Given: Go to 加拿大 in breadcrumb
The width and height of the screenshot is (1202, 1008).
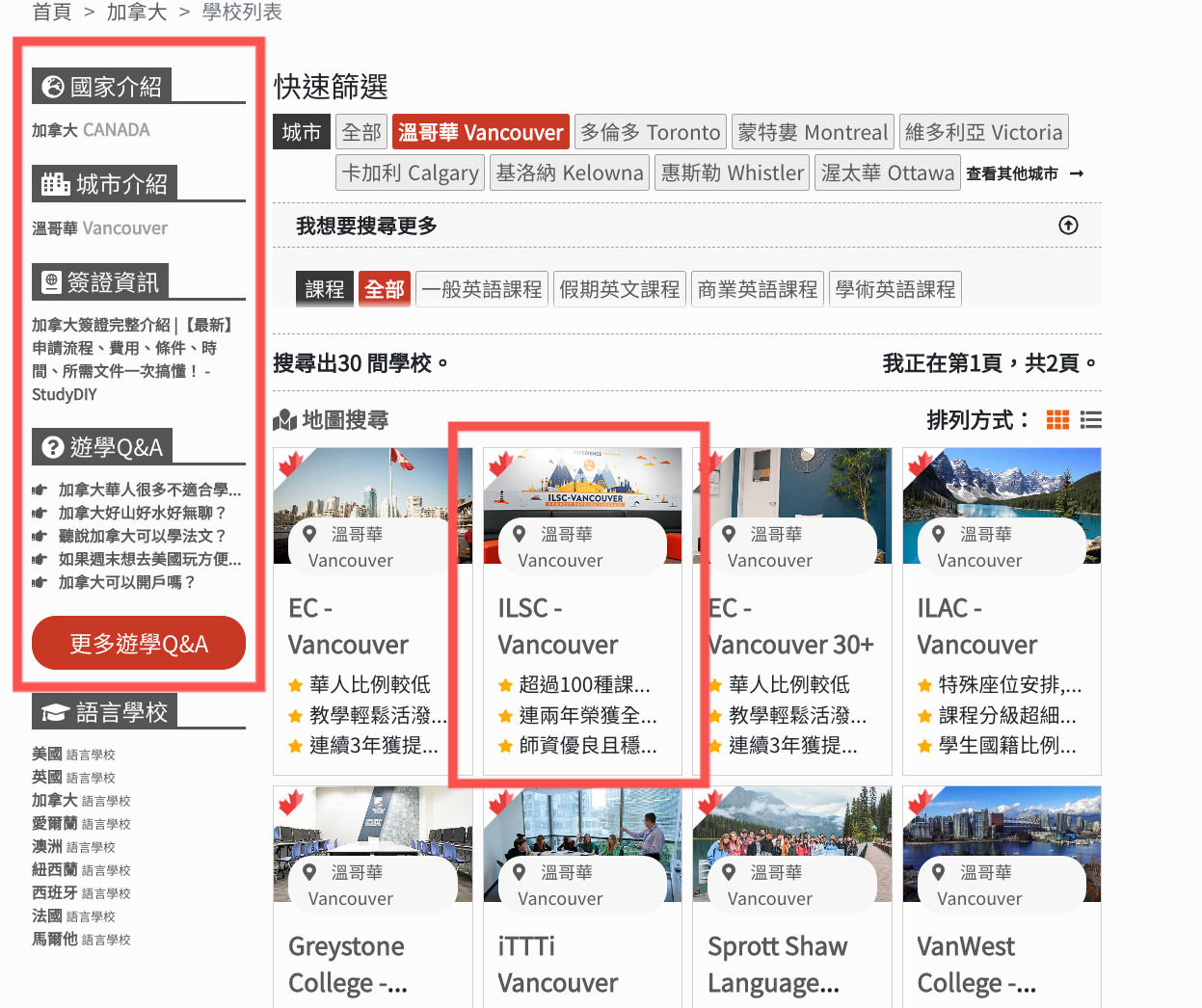Looking at the screenshot, I should tap(137, 12).
